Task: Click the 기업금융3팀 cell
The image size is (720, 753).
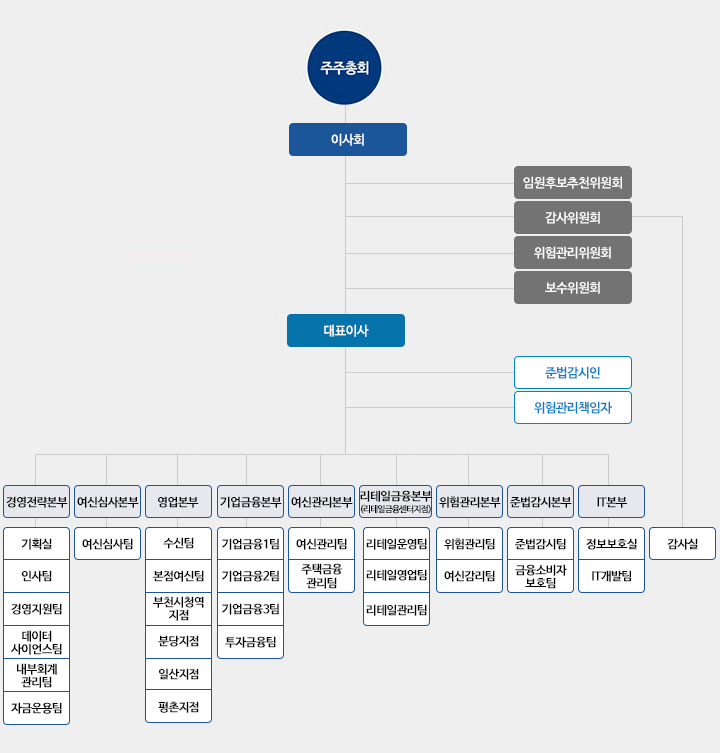Action: click(250, 609)
